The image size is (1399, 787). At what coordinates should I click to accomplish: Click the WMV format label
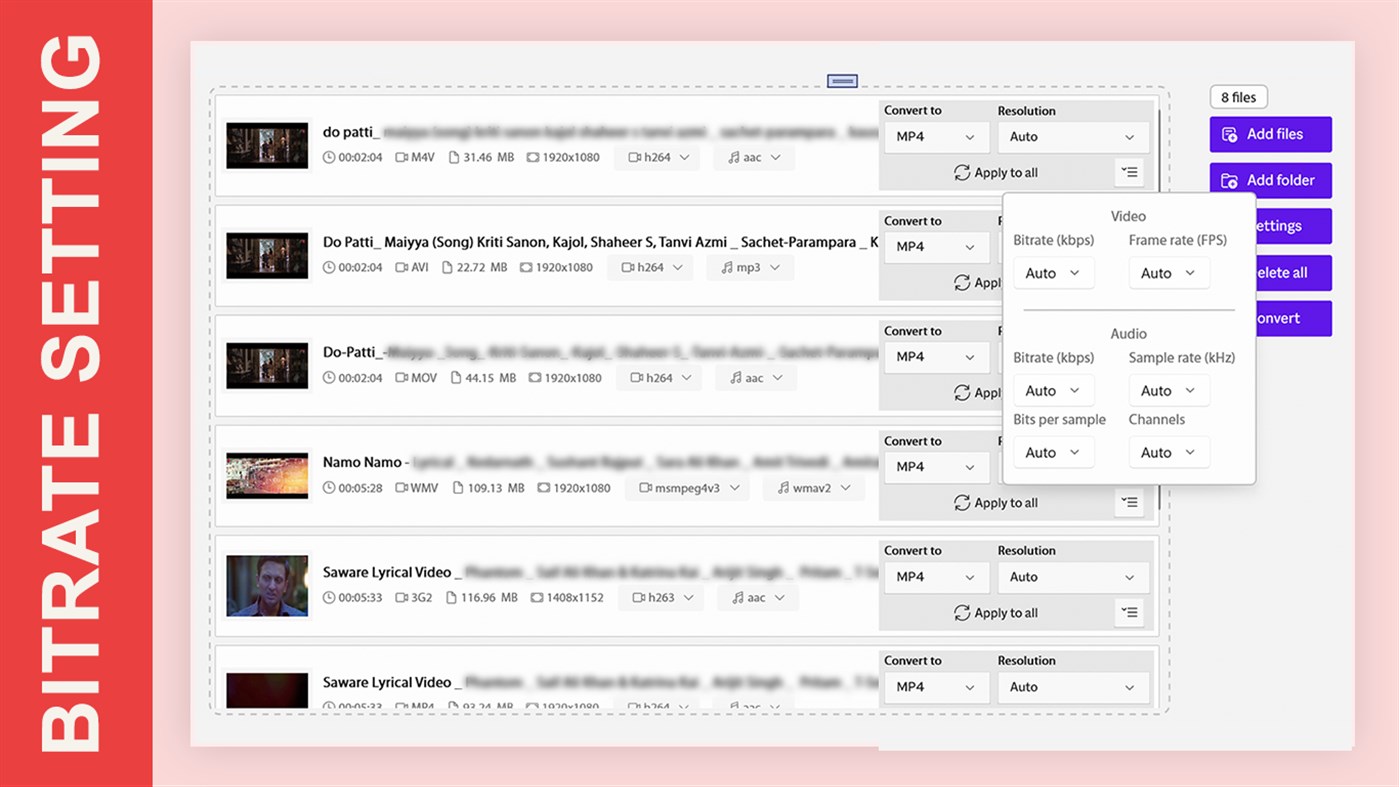click(x=424, y=488)
